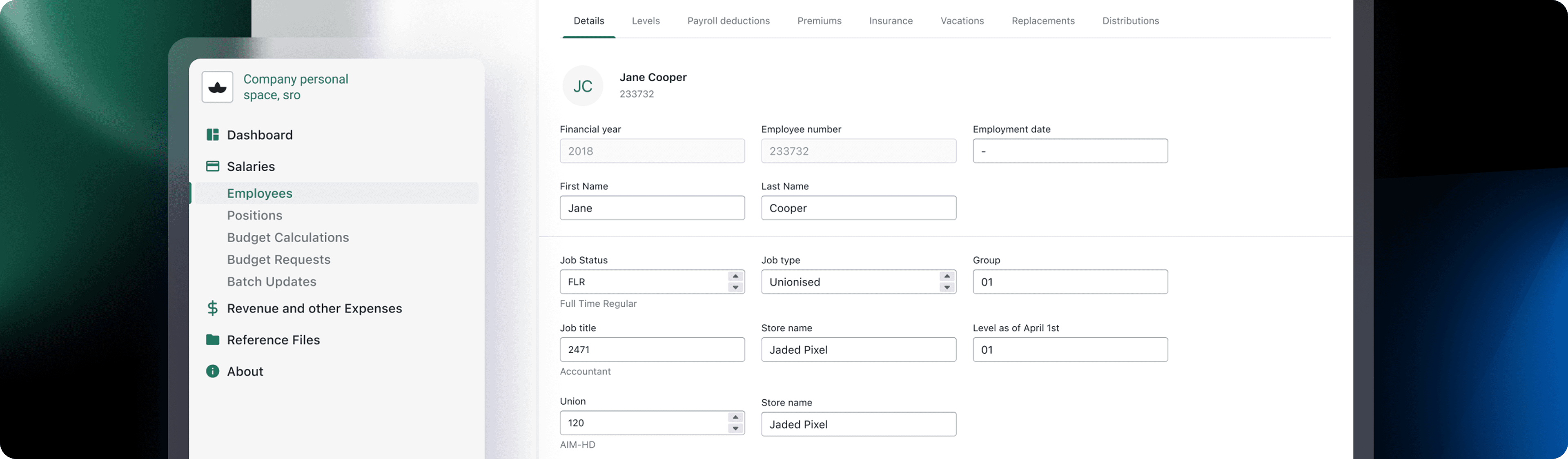Select the info circle in the About row
1568x459 pixels.
(x=212, y=371)
